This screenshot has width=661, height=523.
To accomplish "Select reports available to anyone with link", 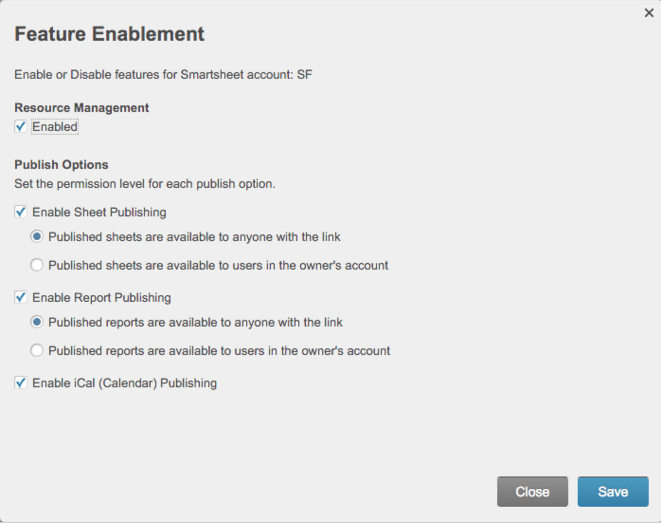I will [37, 322].
